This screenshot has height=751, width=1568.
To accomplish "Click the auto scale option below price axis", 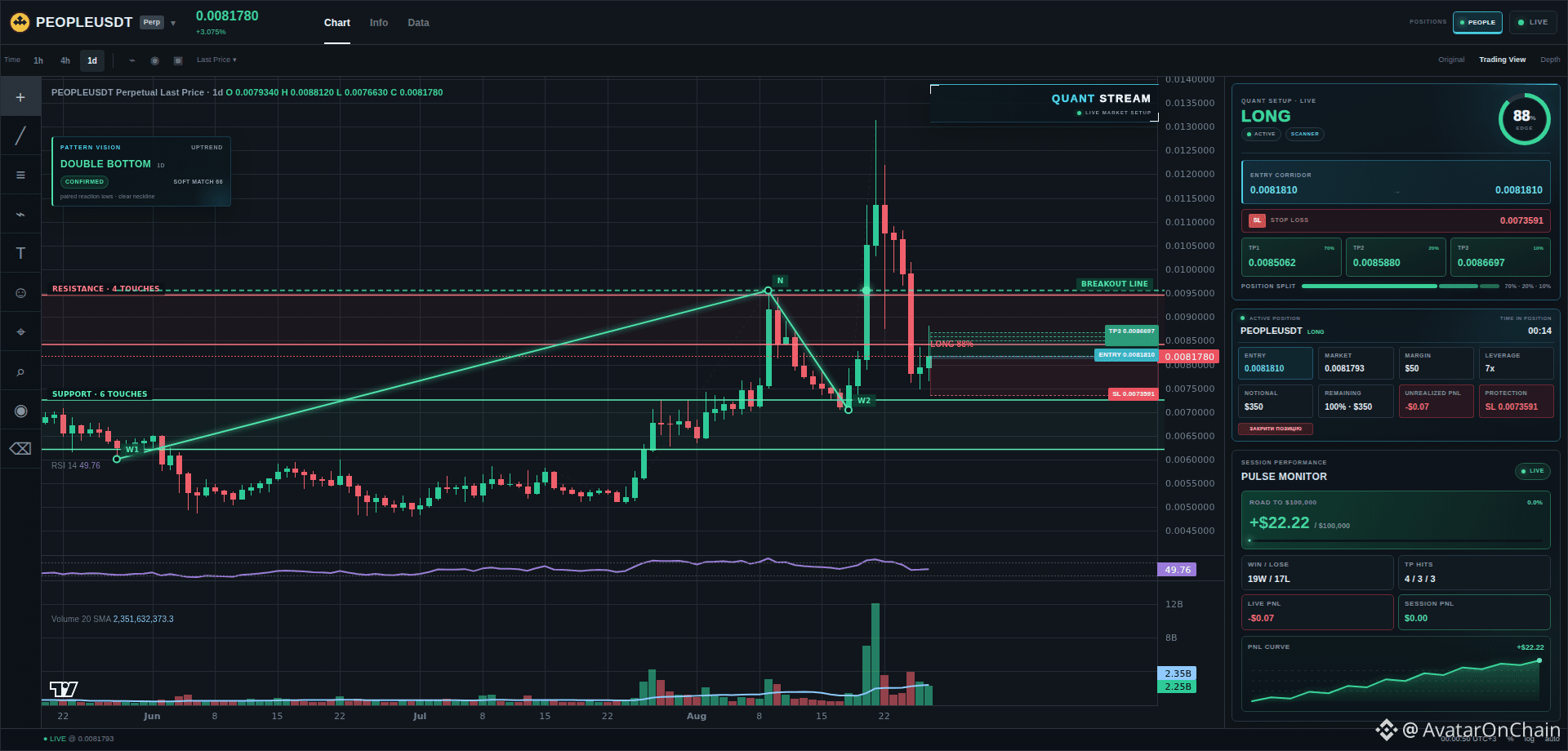I will point(1552,739).
